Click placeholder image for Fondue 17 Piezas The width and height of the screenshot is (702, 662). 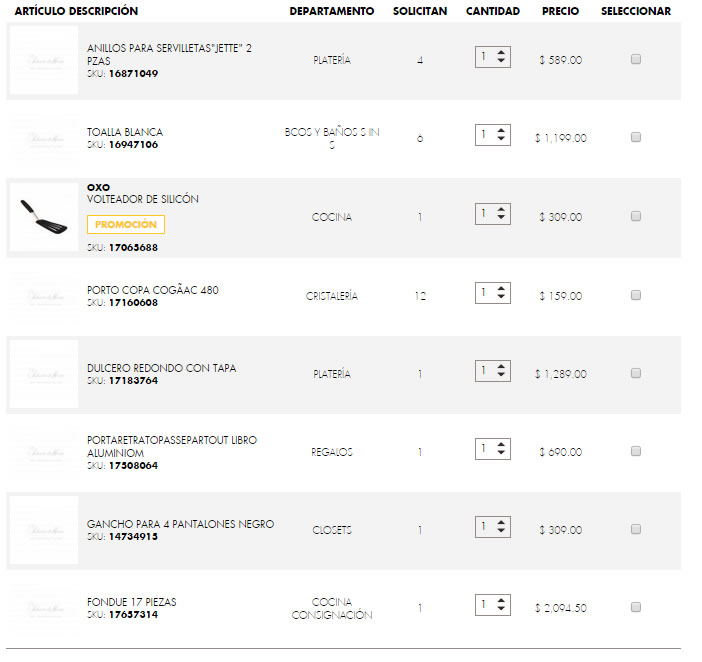(43, 608)
